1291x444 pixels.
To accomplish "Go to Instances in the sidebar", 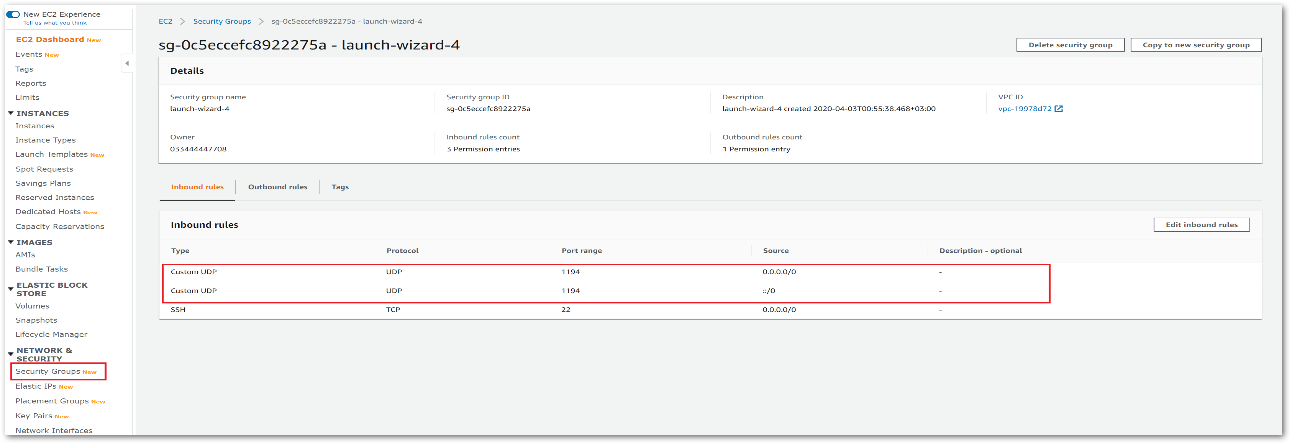I will 35,126.
